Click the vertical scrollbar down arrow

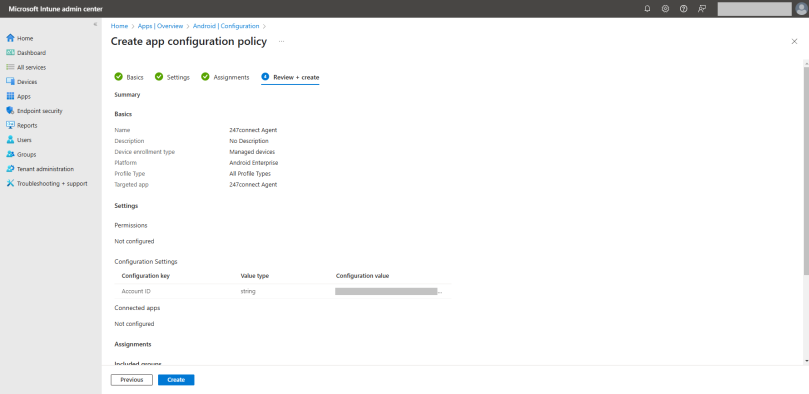(x=806, y=361)
